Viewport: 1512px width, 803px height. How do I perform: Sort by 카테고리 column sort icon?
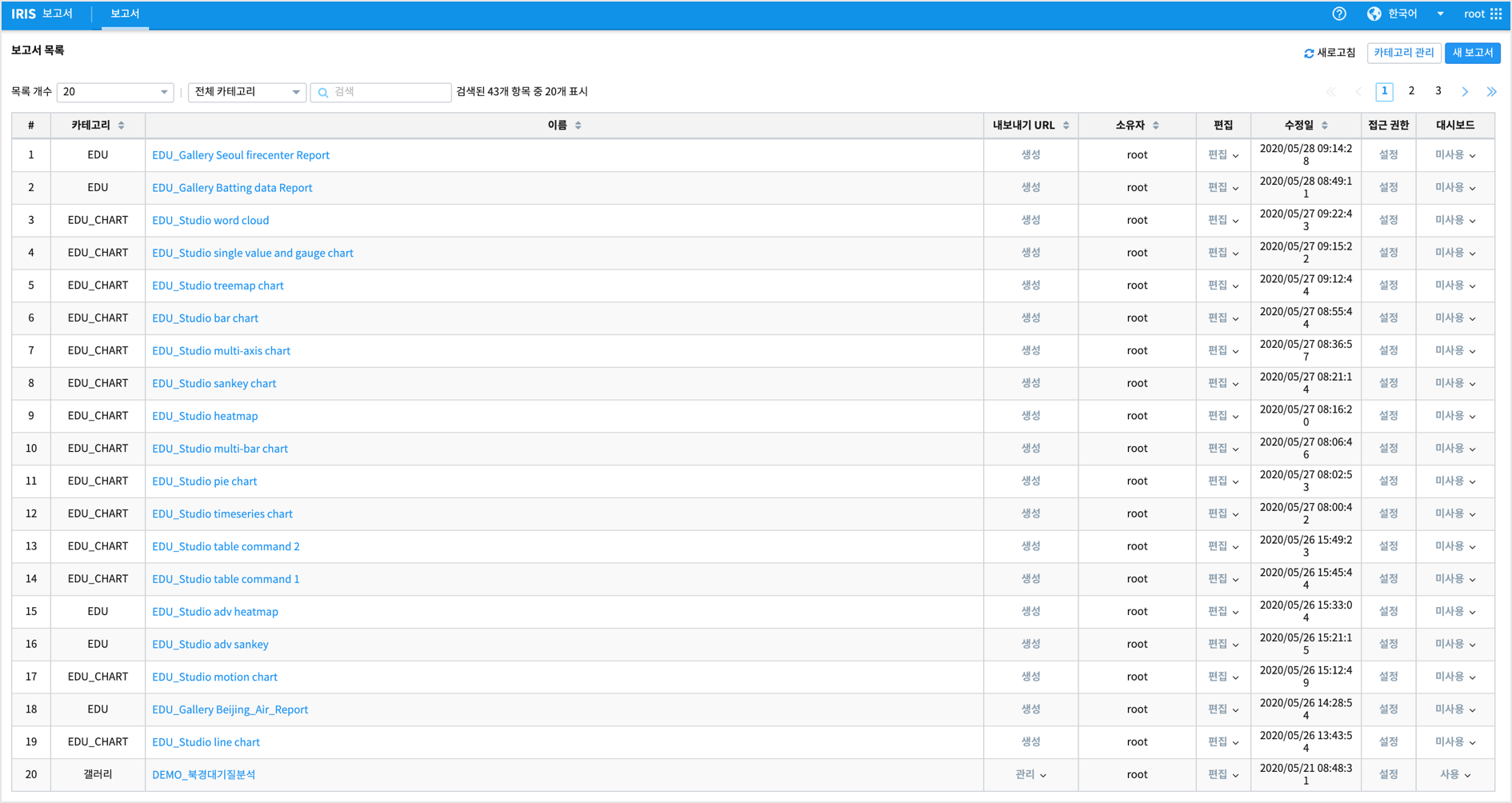pos(122,126)
